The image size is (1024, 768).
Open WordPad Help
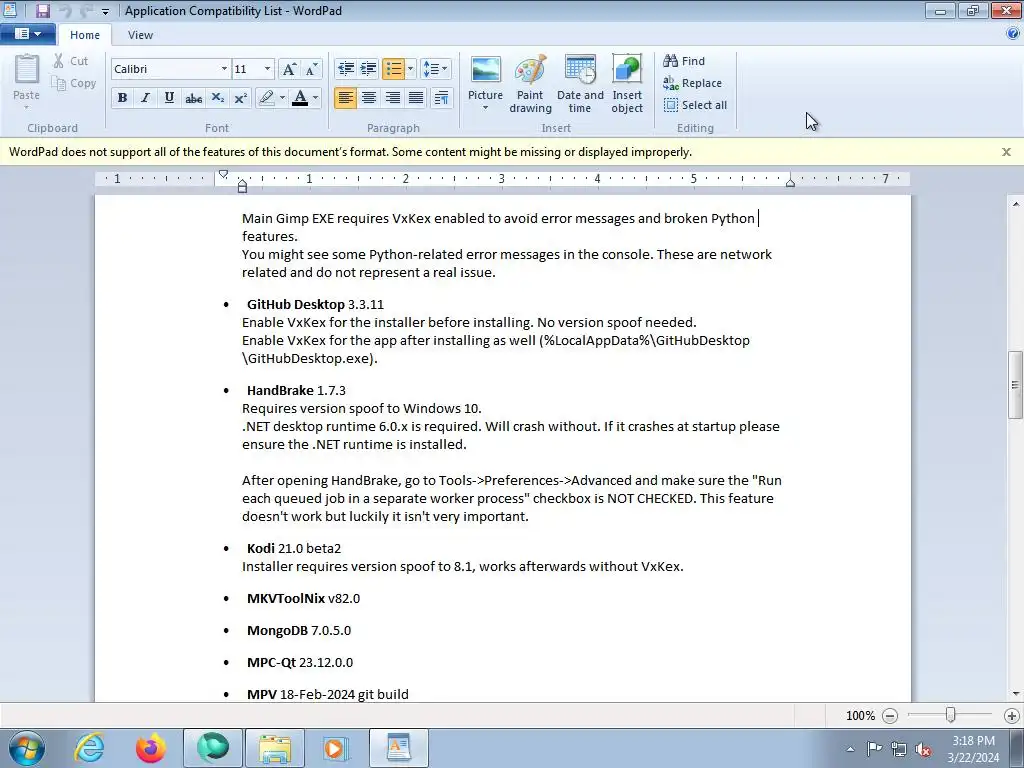[x=1013, y=34]
